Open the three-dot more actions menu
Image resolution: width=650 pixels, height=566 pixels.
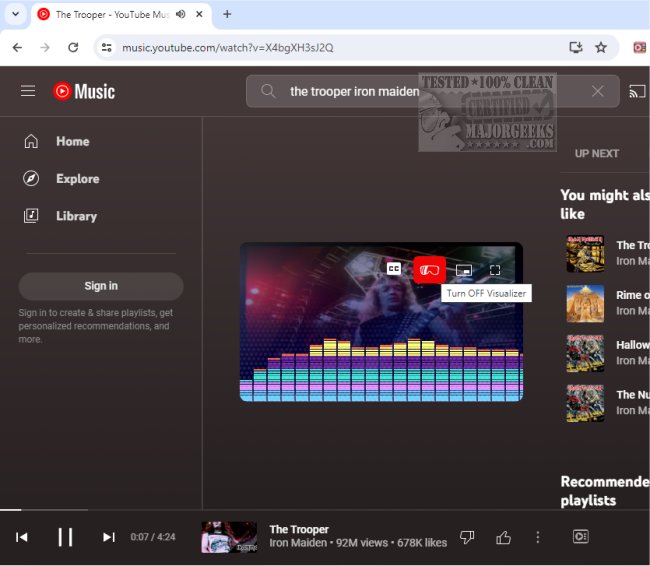[538, 537]
